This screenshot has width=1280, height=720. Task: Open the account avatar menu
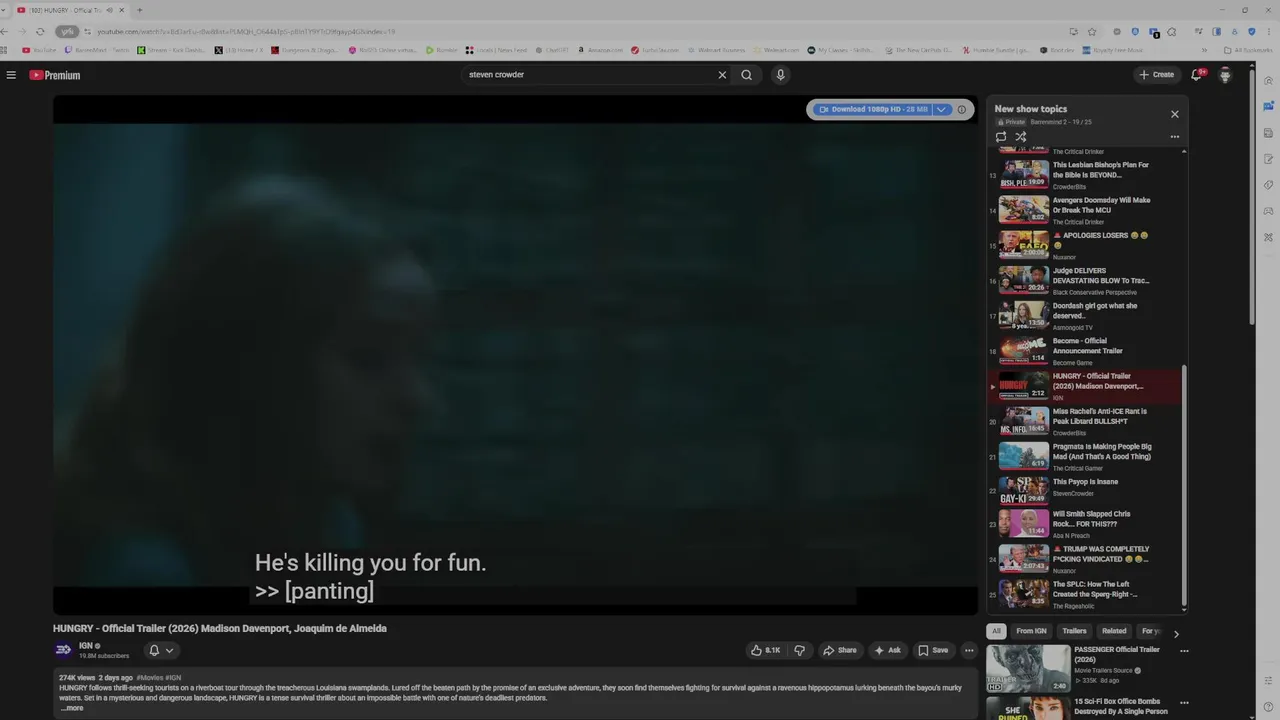click(1225, 75)
